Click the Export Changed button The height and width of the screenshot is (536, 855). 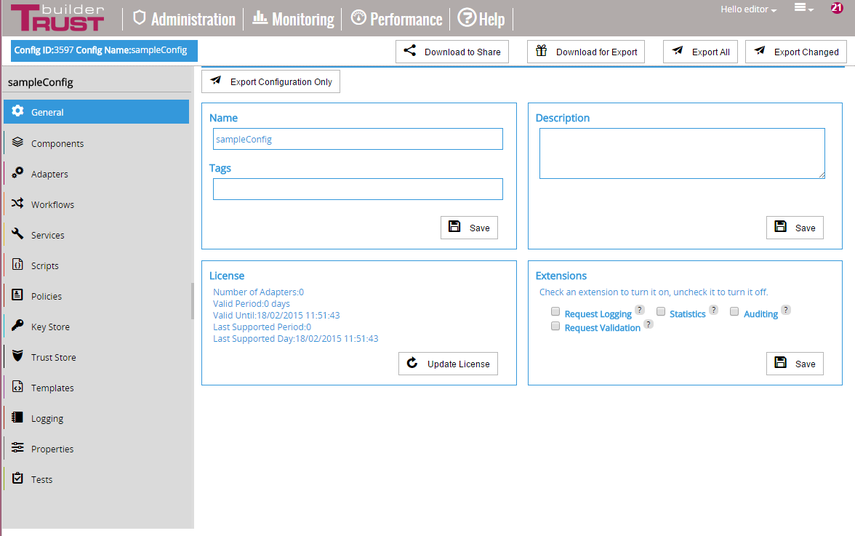pos(796,52)
